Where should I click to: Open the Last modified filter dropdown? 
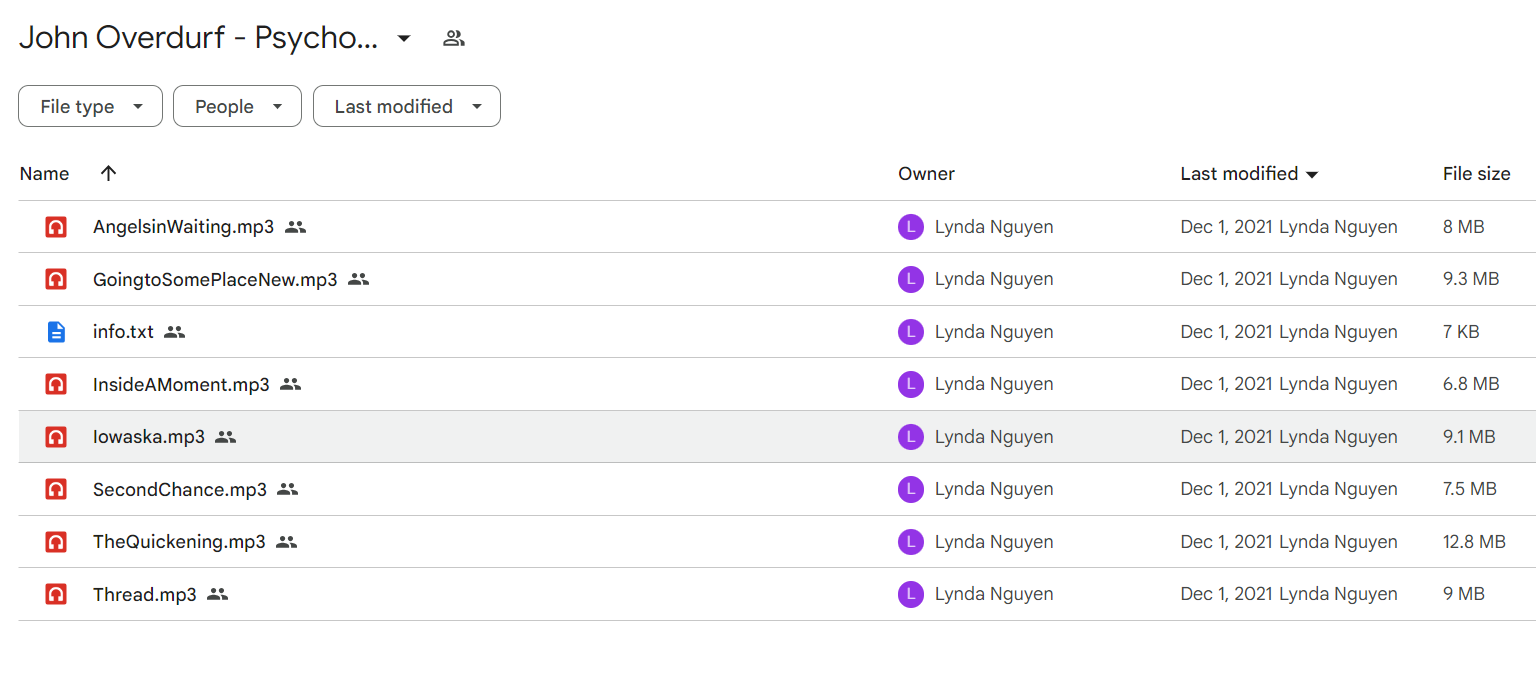click(407, 106)
